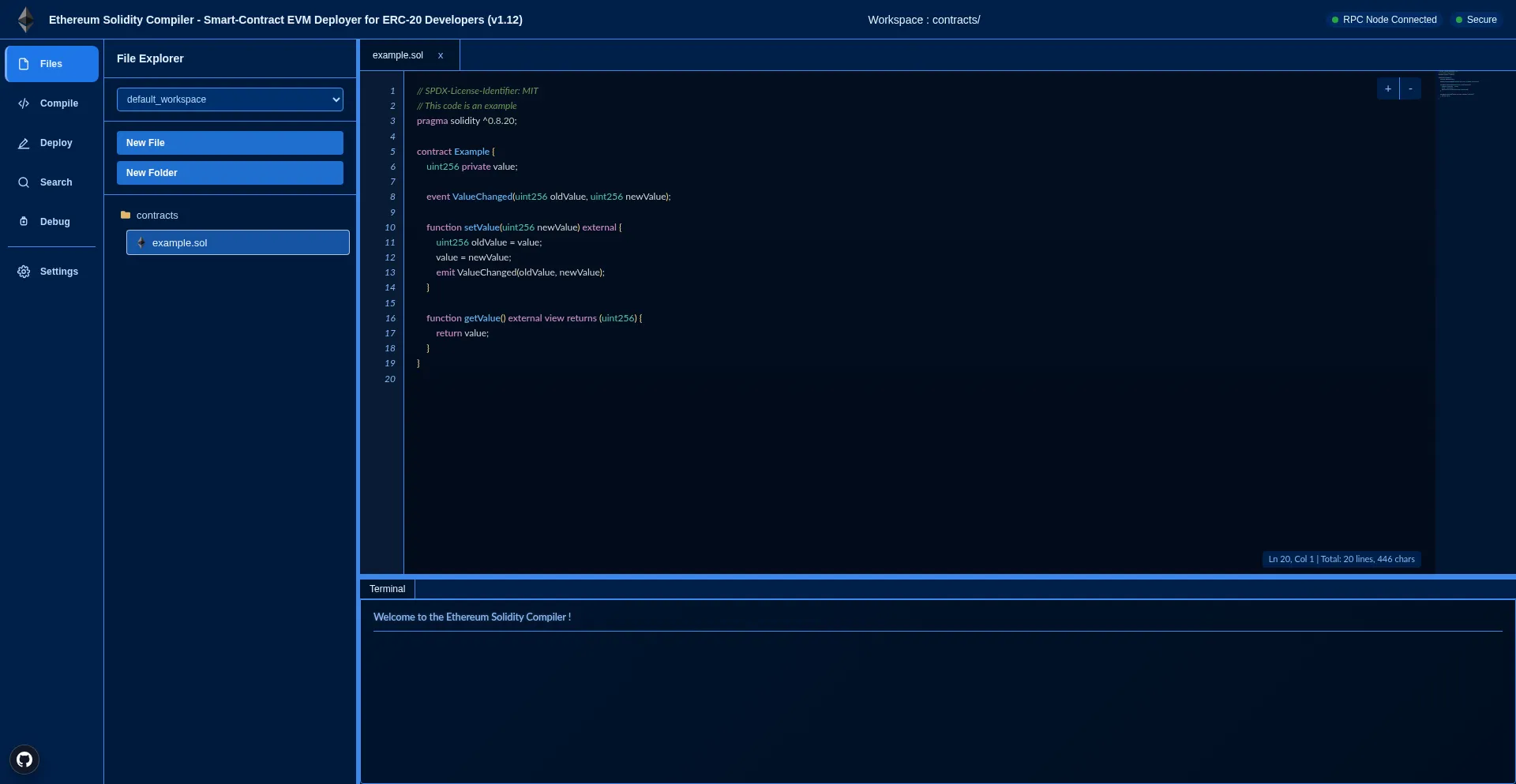Click the contracts folder icon
Viewport: 1516px width, 784px height.
pos(126,215)
